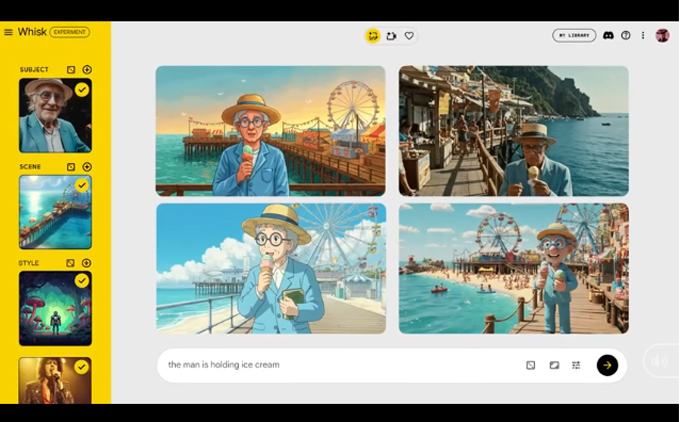Image resolution: width=680 pixels, height=422 pixels.
Task: Click the dice icon in prompt bar
Action: pyautogui.click(x=530, y=365)
